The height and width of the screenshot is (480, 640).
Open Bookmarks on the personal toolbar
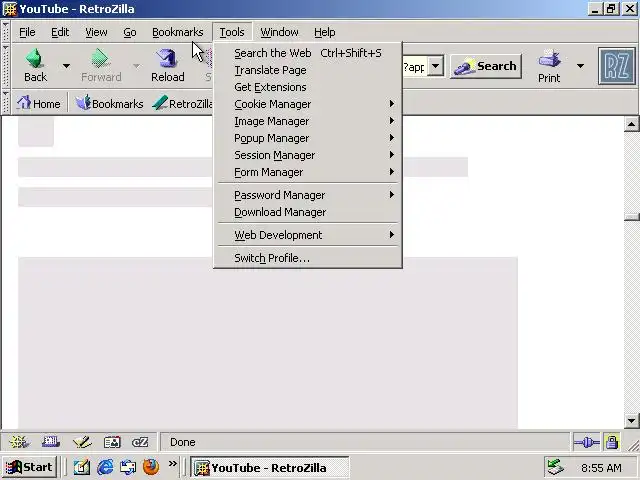tap(109, 104)
